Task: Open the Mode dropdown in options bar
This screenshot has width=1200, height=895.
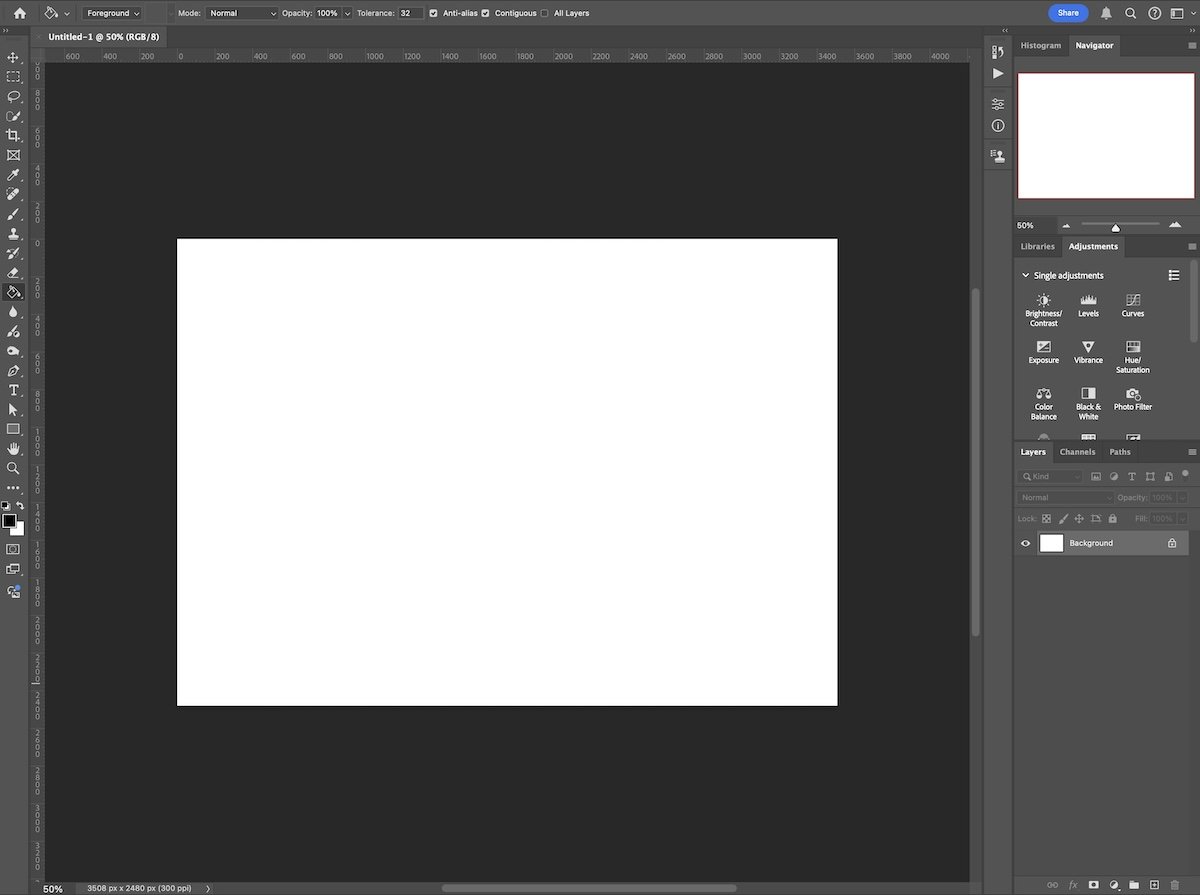Action: 241,13
